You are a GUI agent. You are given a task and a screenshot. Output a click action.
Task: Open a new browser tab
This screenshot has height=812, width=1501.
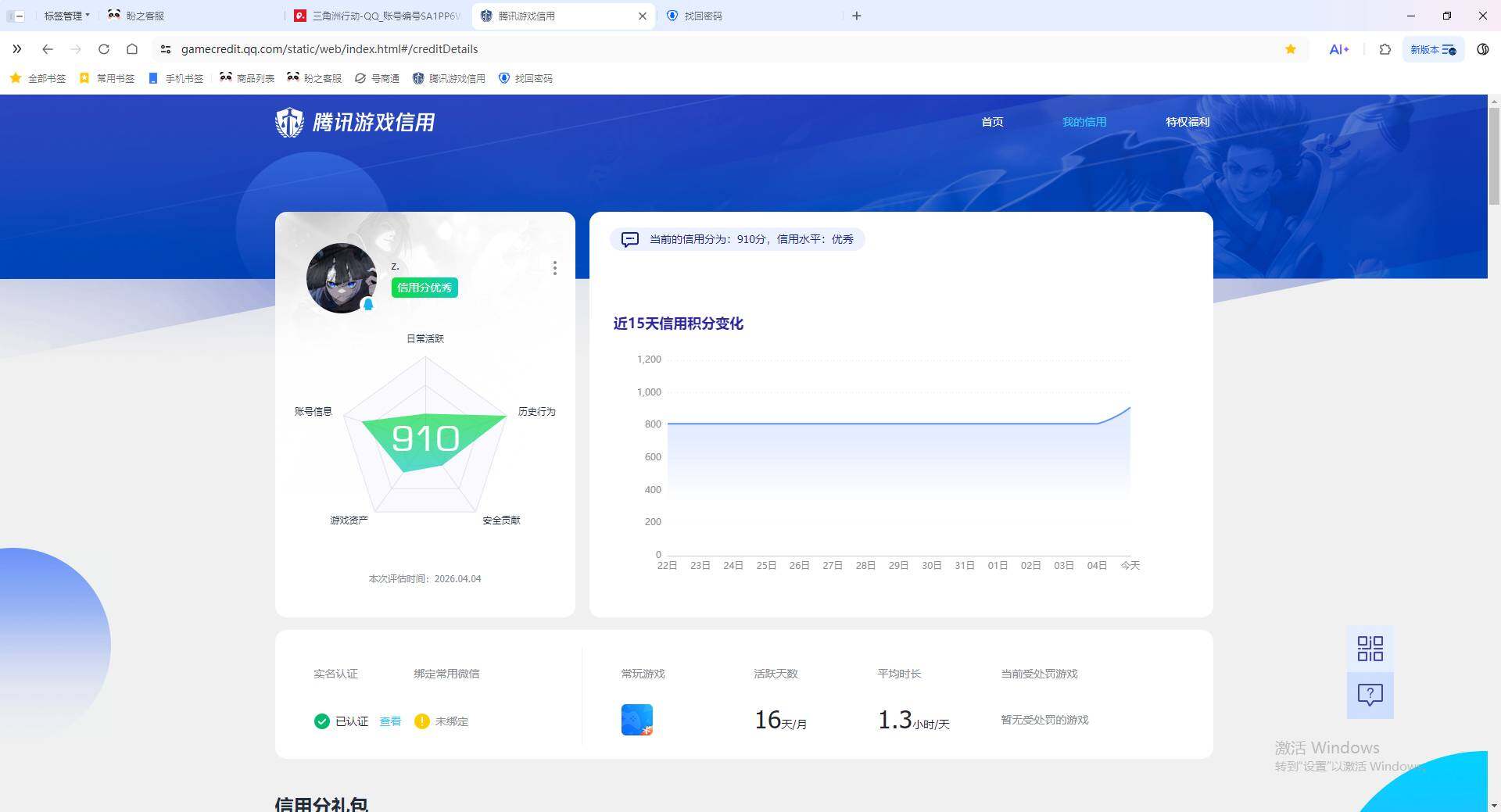[857, 16]
